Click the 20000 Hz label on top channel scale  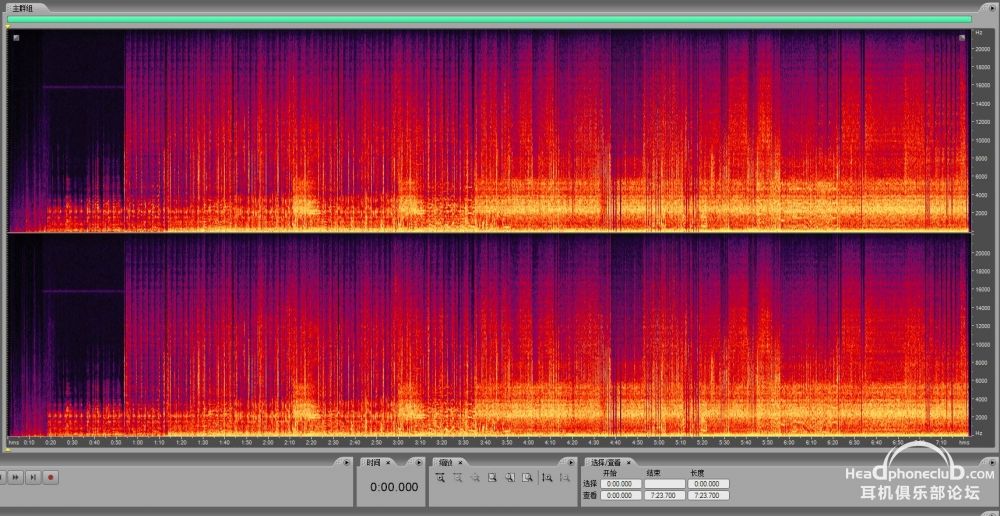pos(981,49)
